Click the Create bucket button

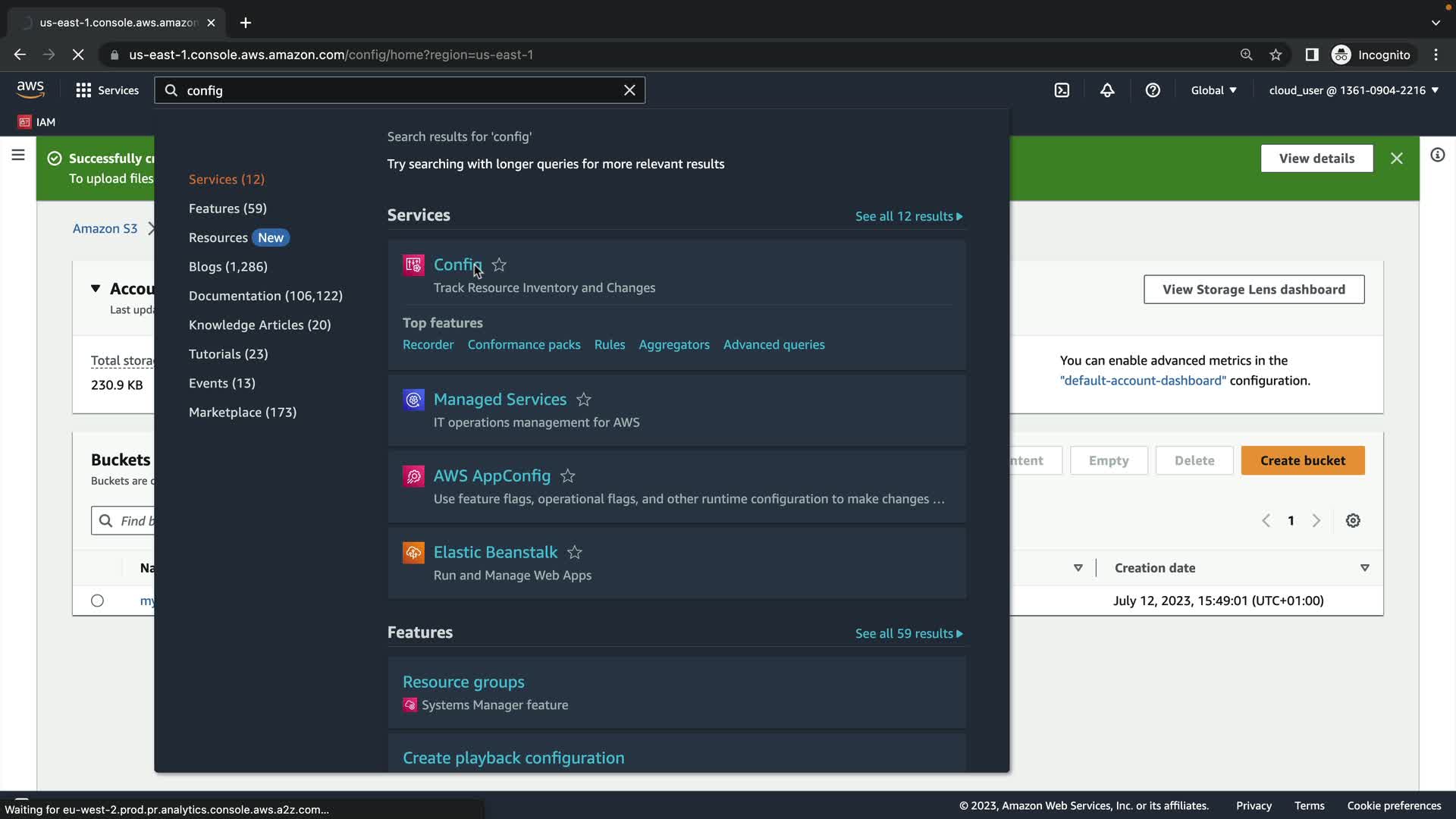1302,460
